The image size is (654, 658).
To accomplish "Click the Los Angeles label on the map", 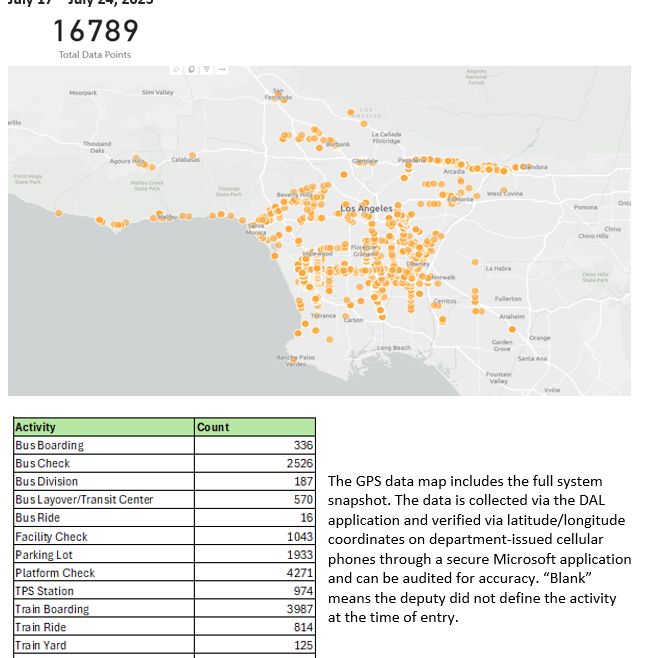I will [x=367, y=208].
